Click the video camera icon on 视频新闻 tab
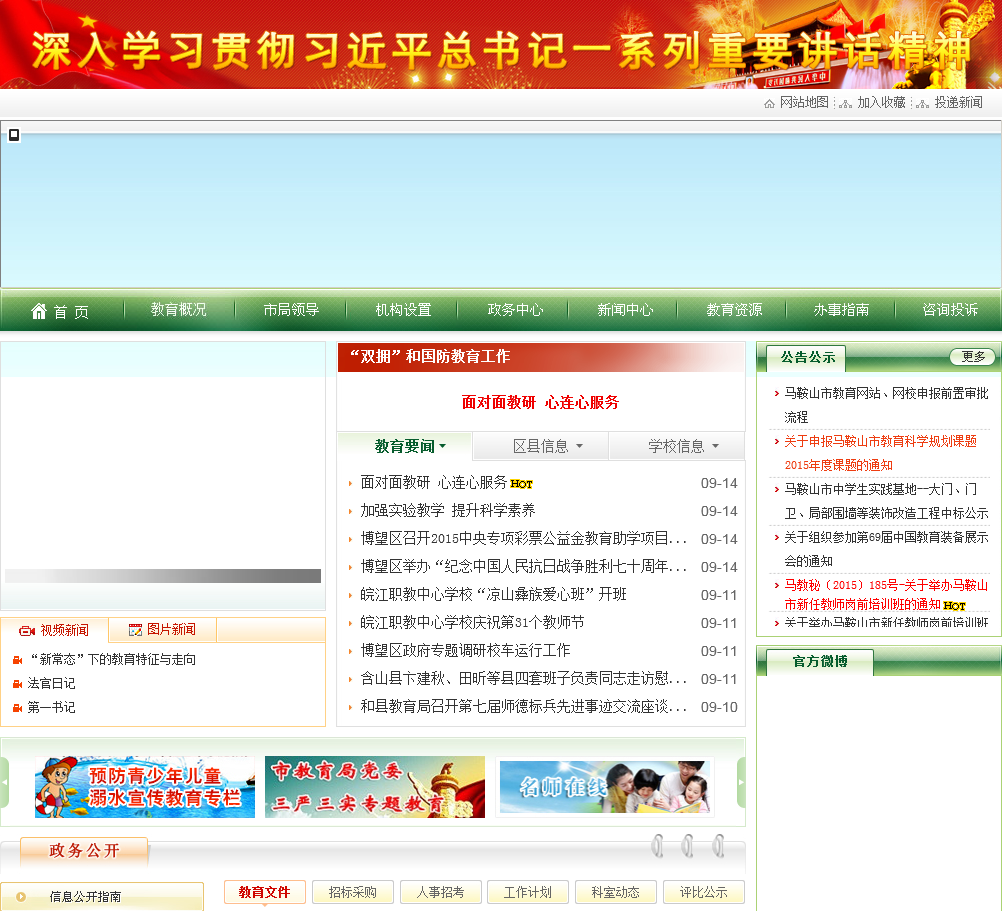 coord(27,631)
